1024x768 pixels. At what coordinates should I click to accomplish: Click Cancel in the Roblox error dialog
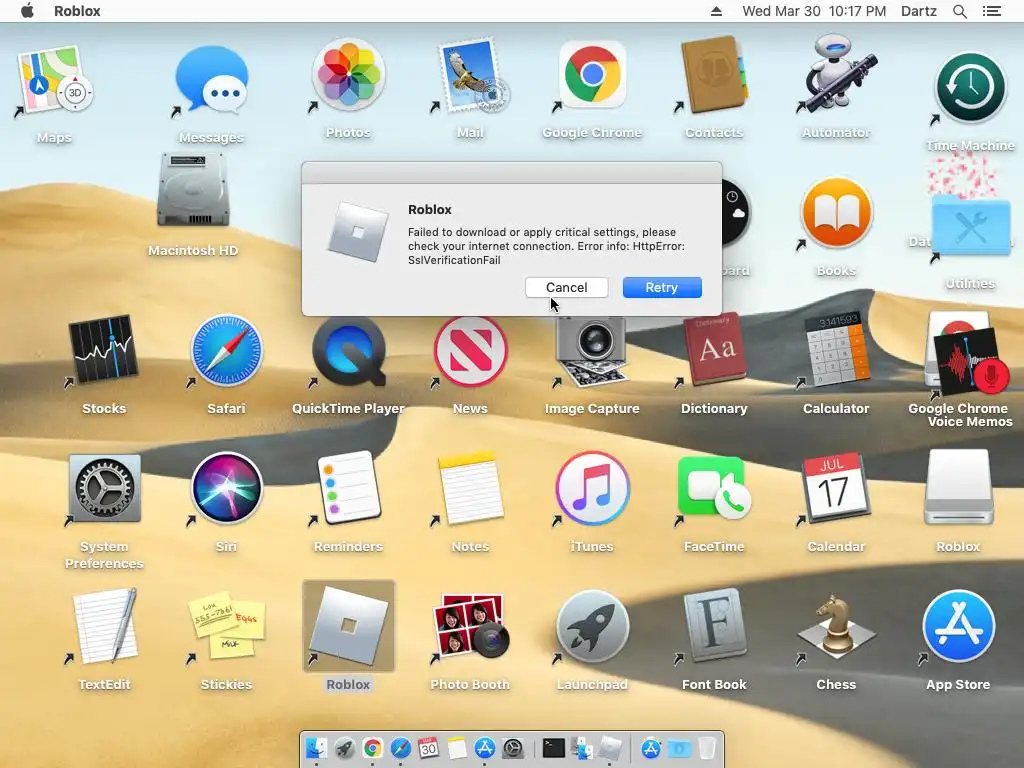pyautogui.click(x=566, y=287)
